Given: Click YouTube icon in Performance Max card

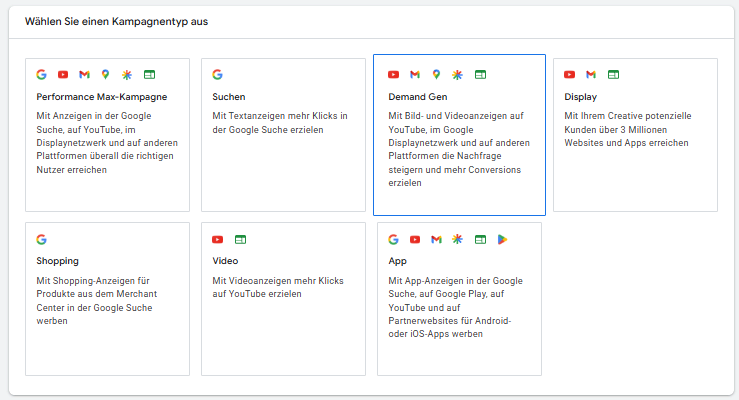Looking at the screenshot, I should tap(63, 74).
